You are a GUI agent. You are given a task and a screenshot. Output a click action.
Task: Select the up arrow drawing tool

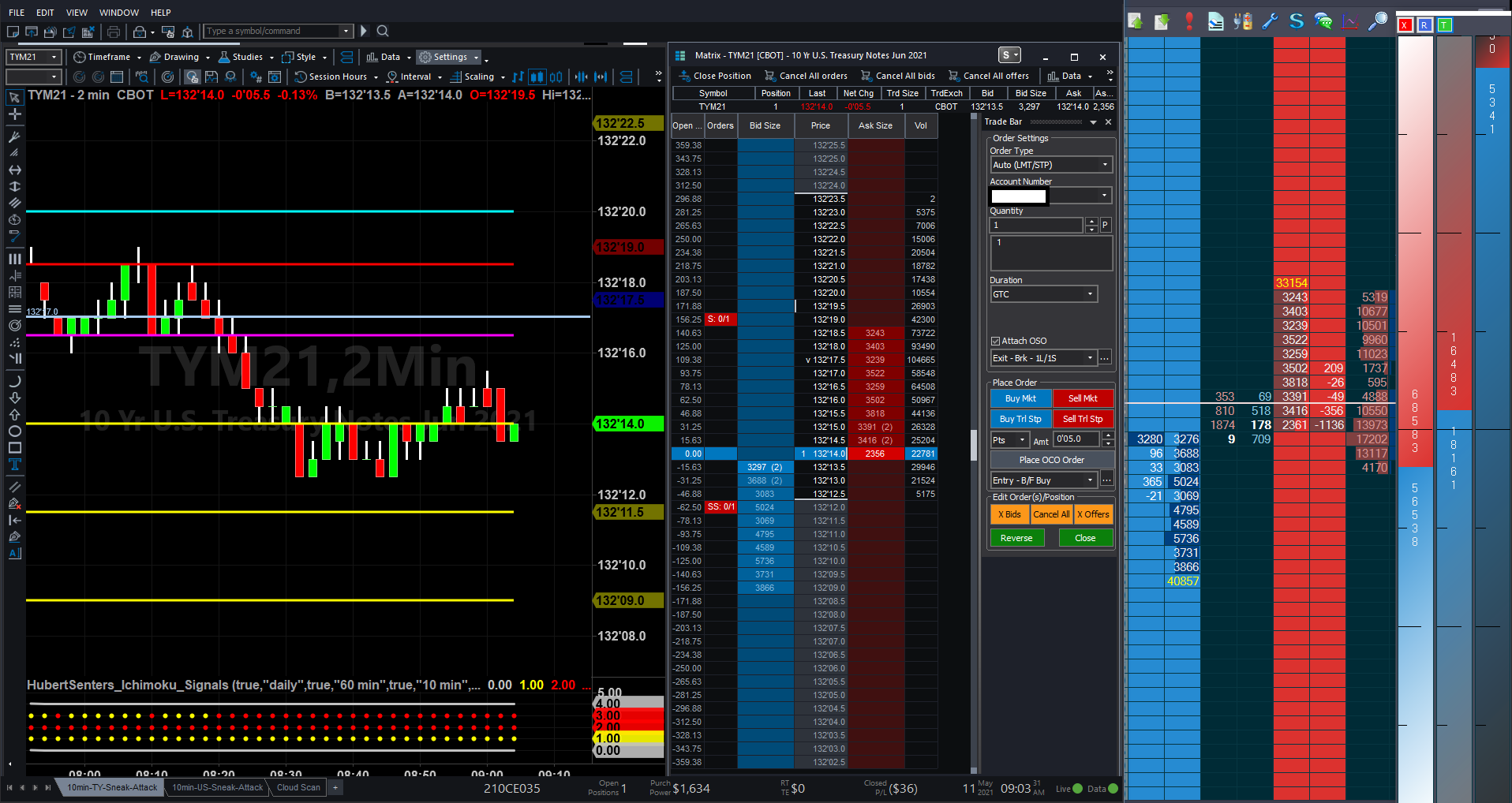point(14,415)
